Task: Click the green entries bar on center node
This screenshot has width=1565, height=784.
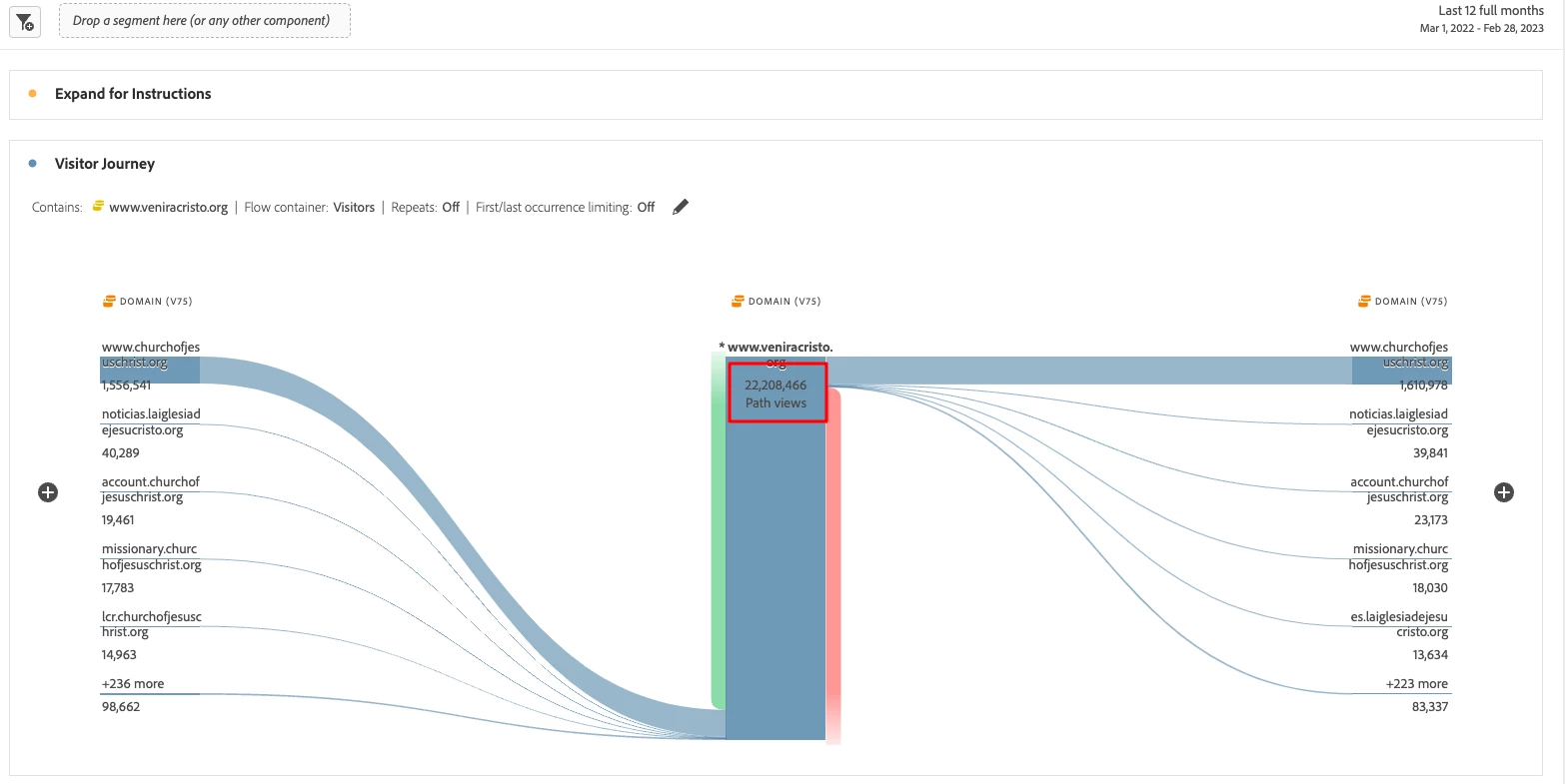Action: [718, 529]
